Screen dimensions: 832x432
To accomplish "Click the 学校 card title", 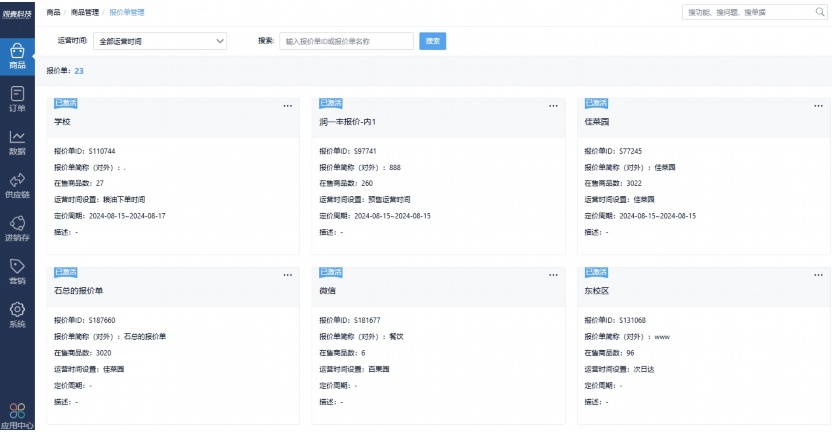I will (62, 122).
